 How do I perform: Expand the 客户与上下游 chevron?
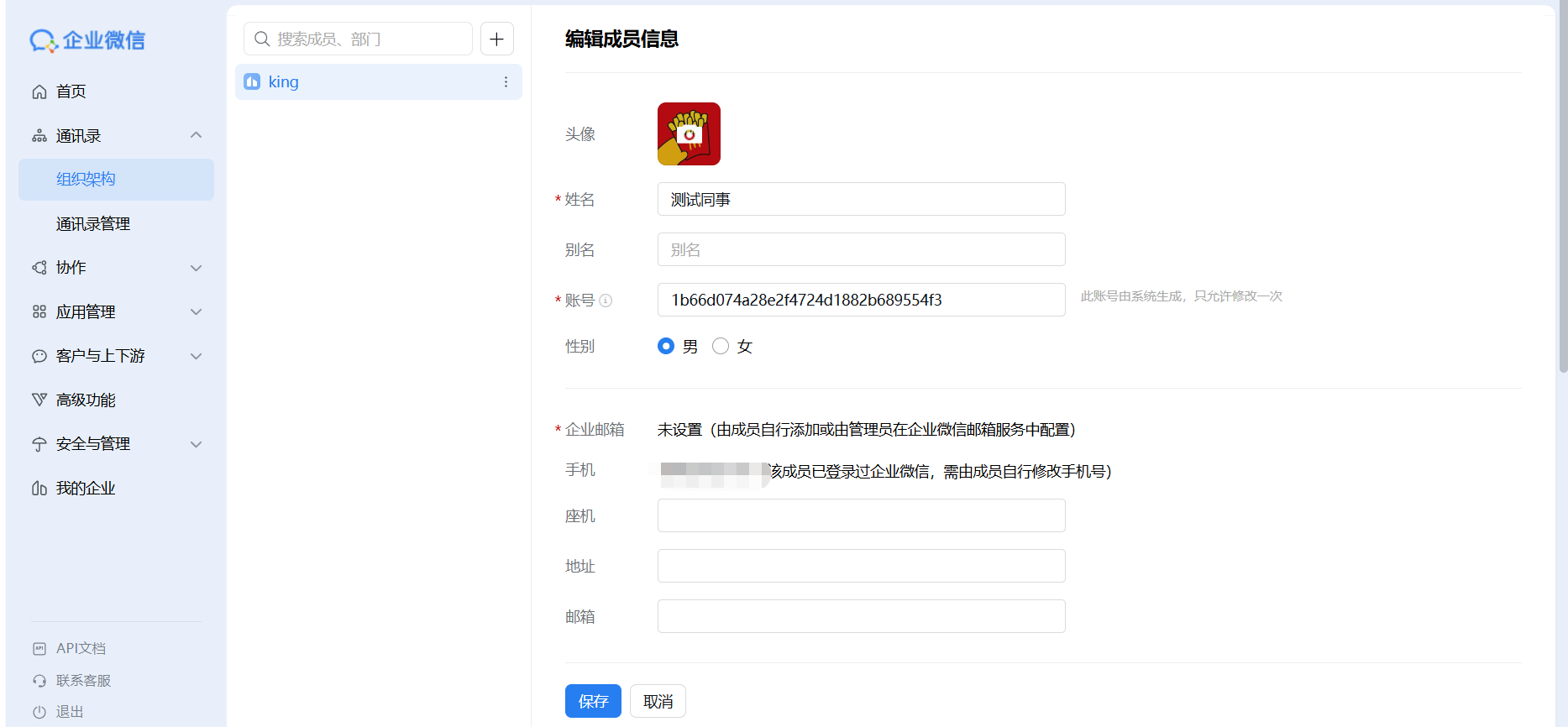click(197, 356)
